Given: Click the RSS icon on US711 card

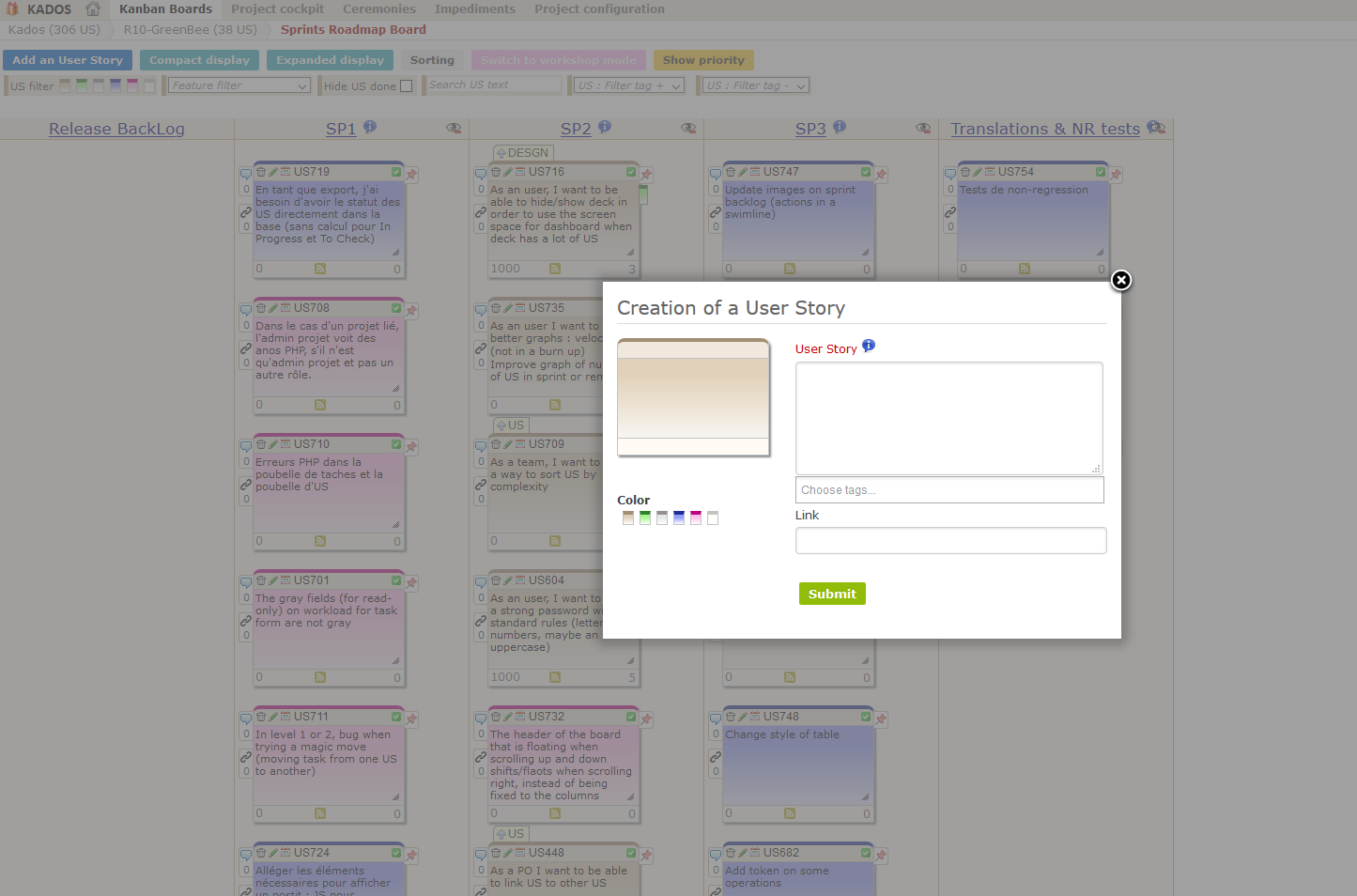Looking at the screenshot, I should [320, 813].
